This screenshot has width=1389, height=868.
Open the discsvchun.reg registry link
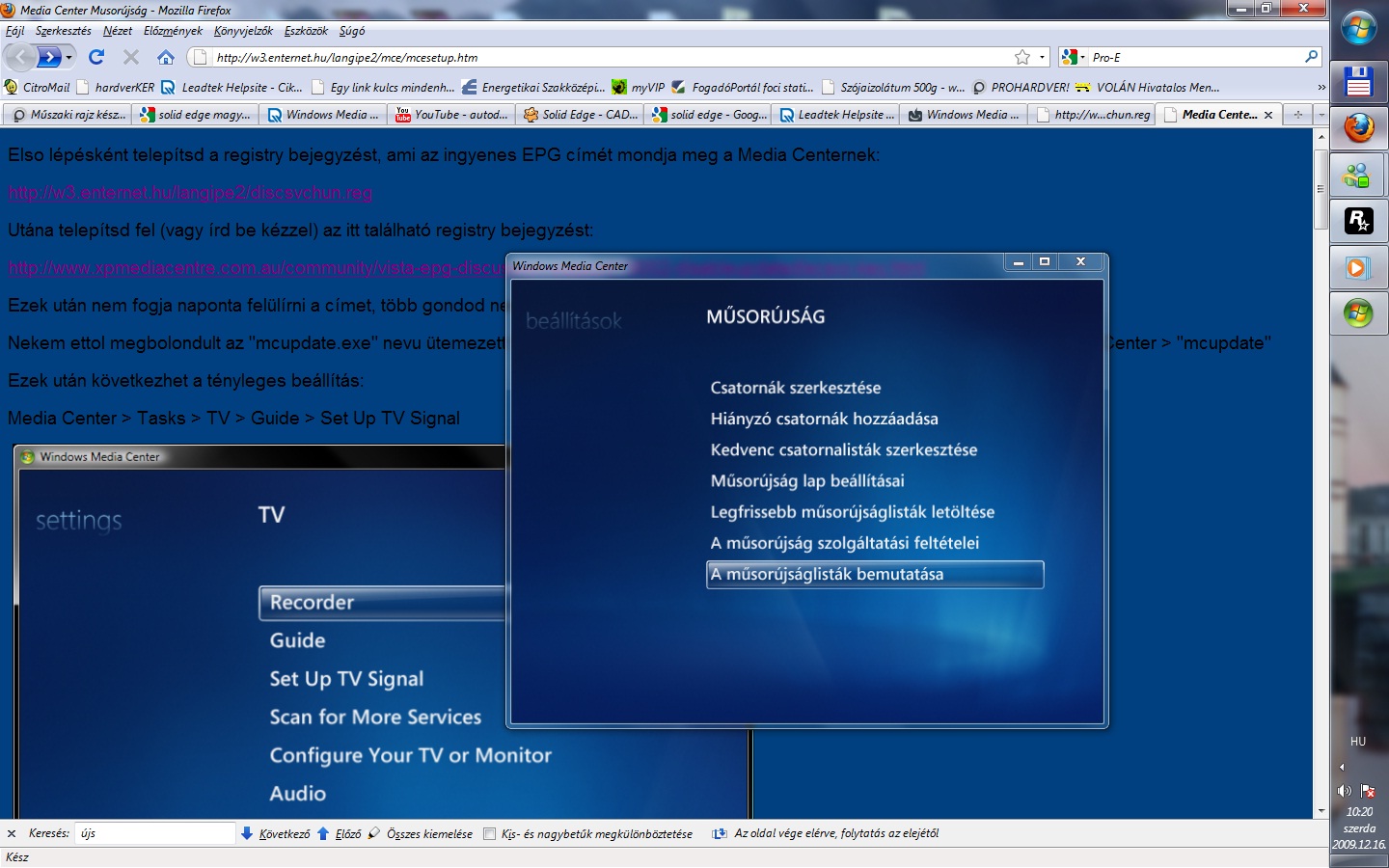(190, 193)
